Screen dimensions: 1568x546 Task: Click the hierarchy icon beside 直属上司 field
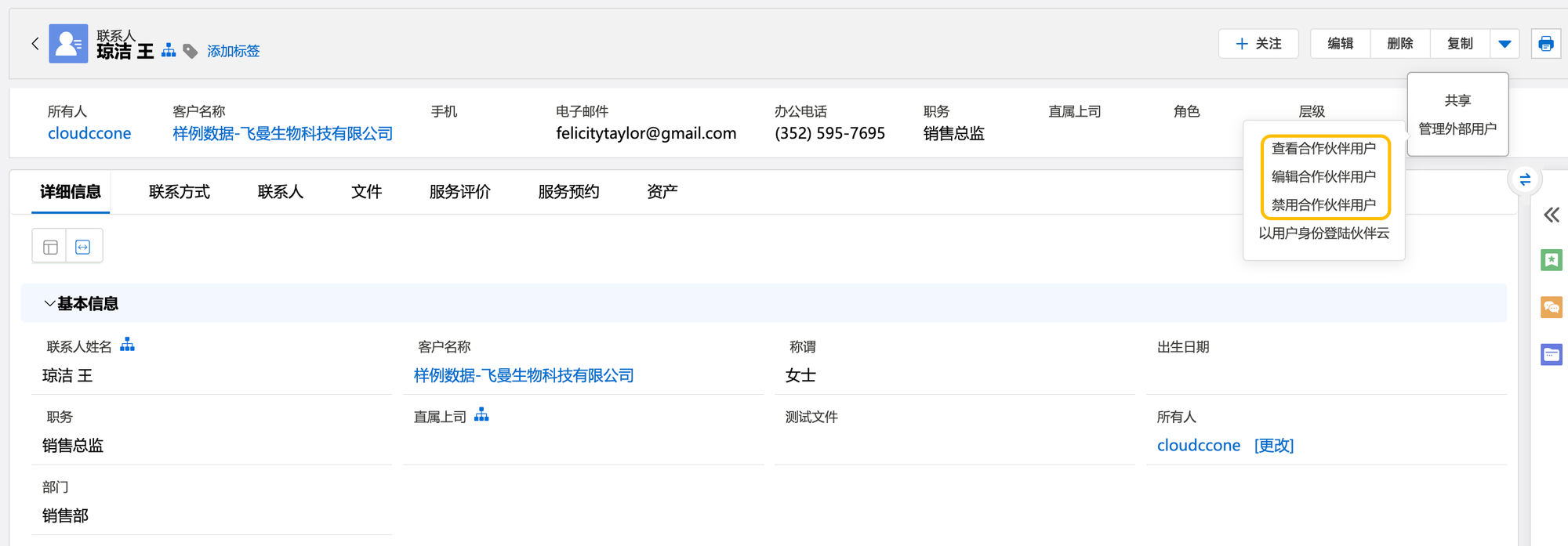coord(481,415)
